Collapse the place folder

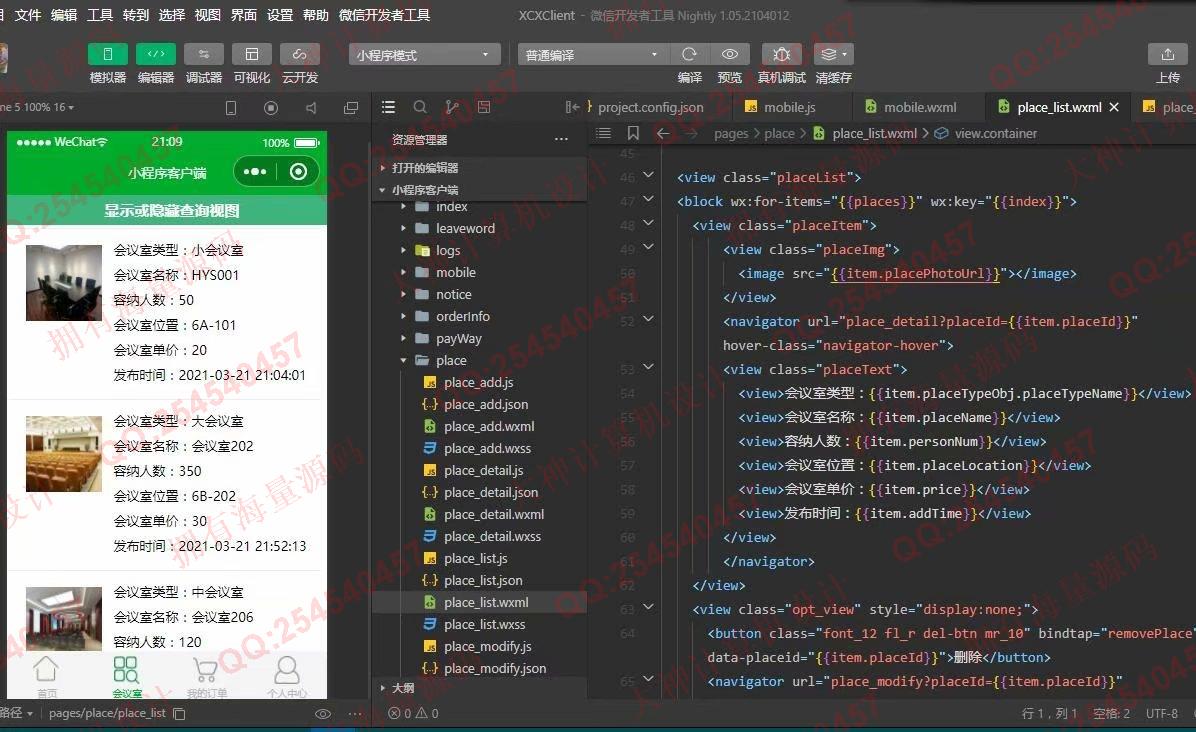481,361
